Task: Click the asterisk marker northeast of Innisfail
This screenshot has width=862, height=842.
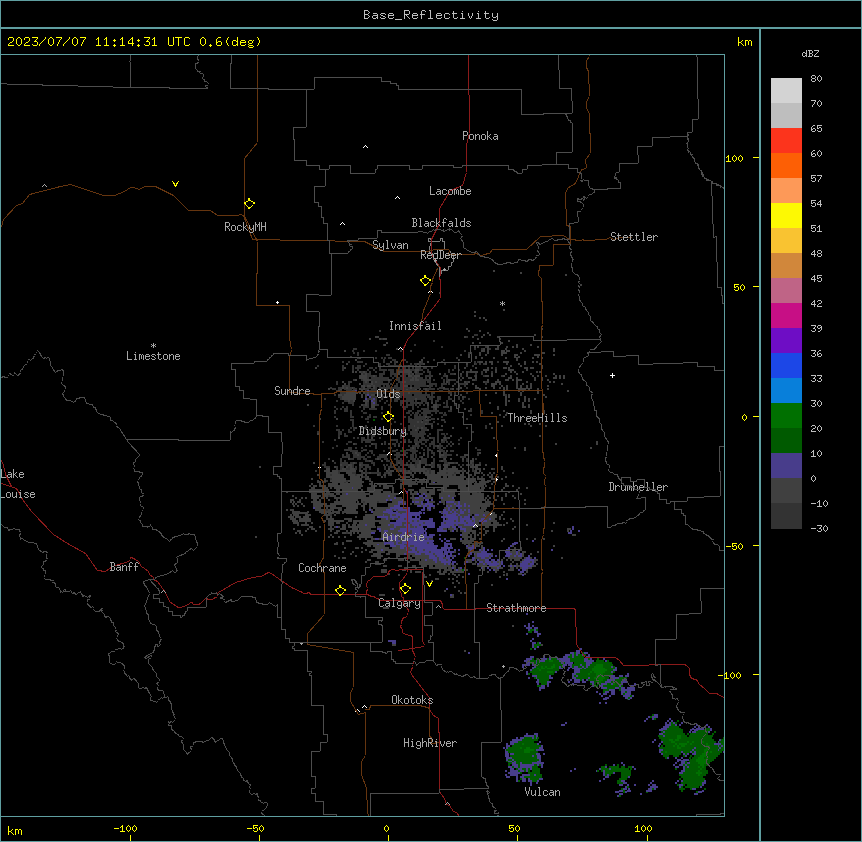Action: pyautogui.click(x=502, y=303)
